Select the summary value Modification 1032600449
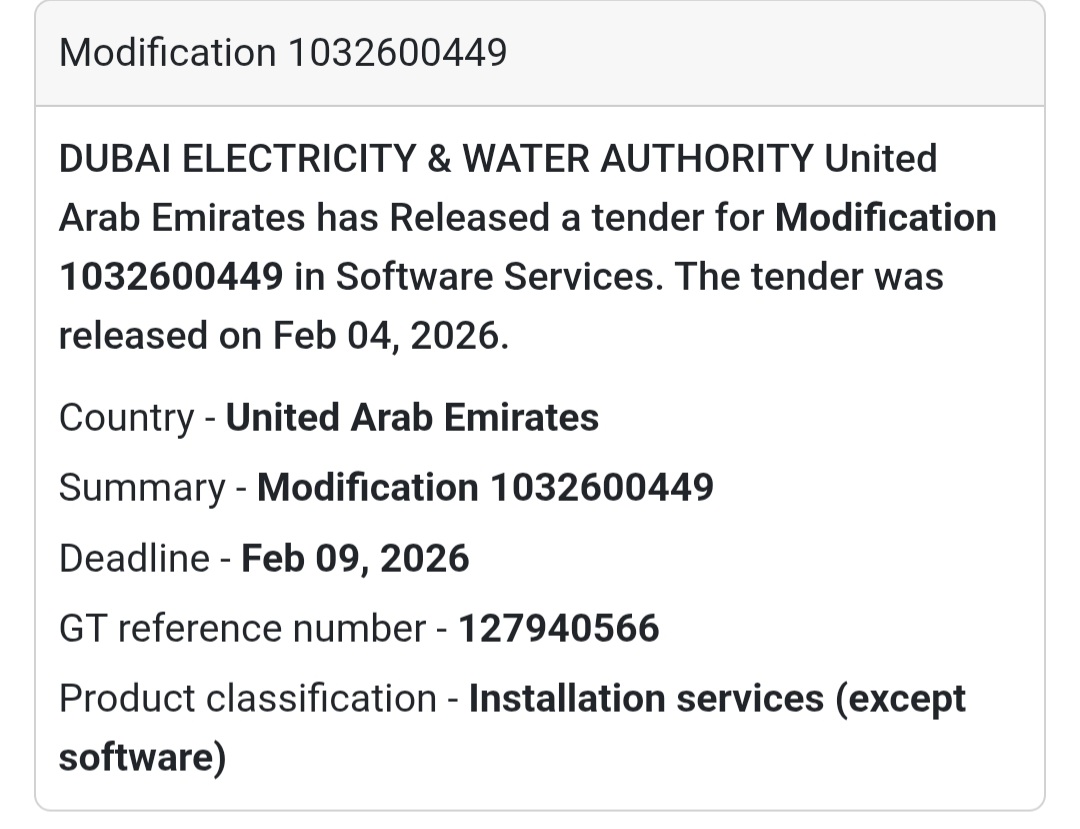 pos(485,487)
